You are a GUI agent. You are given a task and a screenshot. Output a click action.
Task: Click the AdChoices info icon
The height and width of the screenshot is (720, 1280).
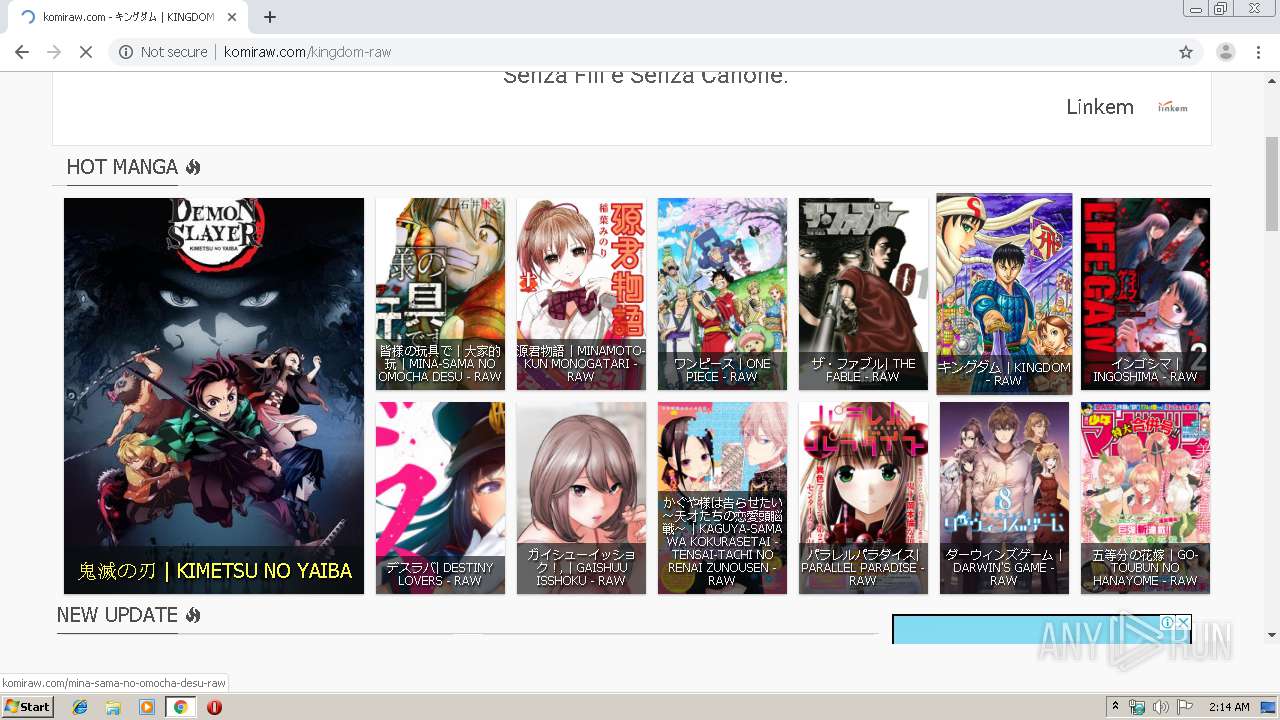(x=1167, y=622)
